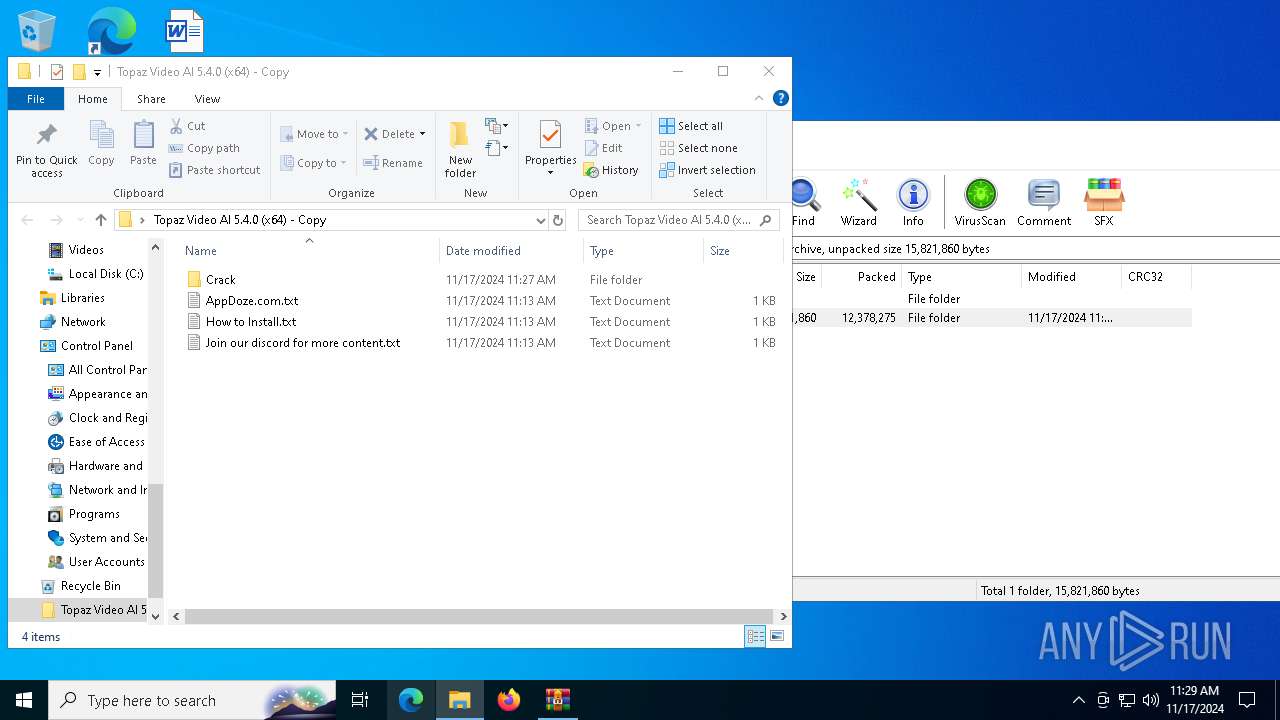Open the Easy access dropdown icon
This screenshot has height=720, width=1280.
[x=497, y=149]
